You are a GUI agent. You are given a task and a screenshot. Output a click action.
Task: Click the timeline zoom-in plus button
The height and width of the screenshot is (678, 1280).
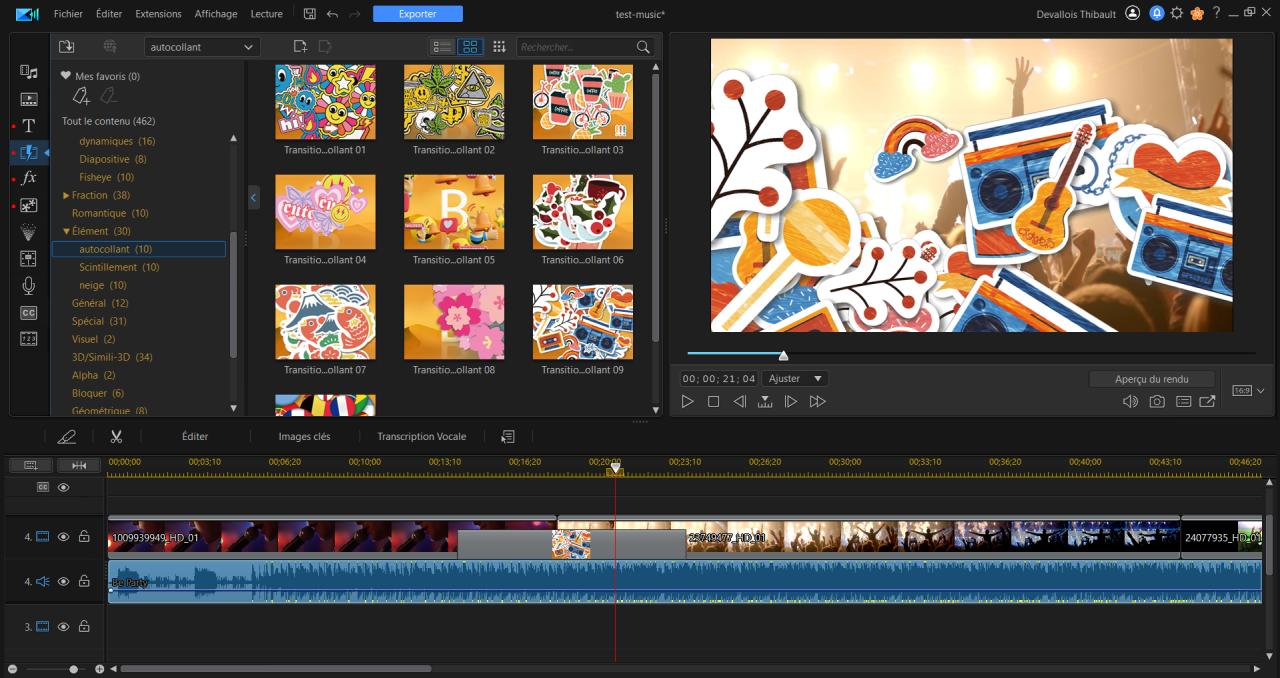[99, 669]
